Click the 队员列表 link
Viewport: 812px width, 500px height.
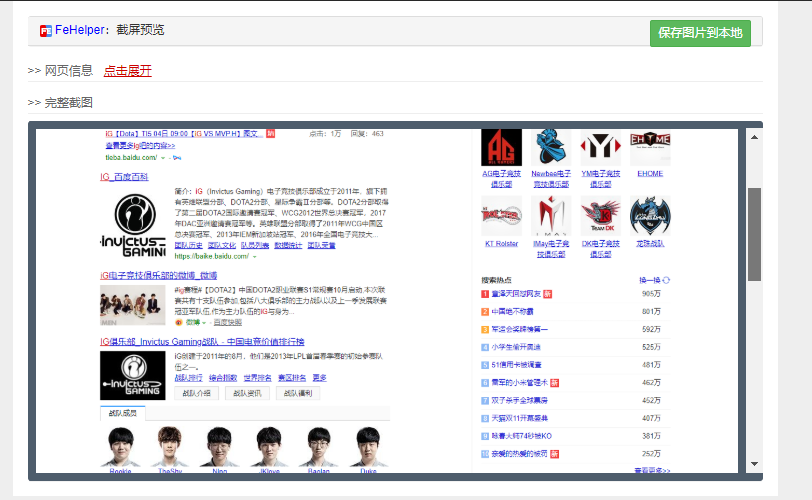click(x=255, y=245)
